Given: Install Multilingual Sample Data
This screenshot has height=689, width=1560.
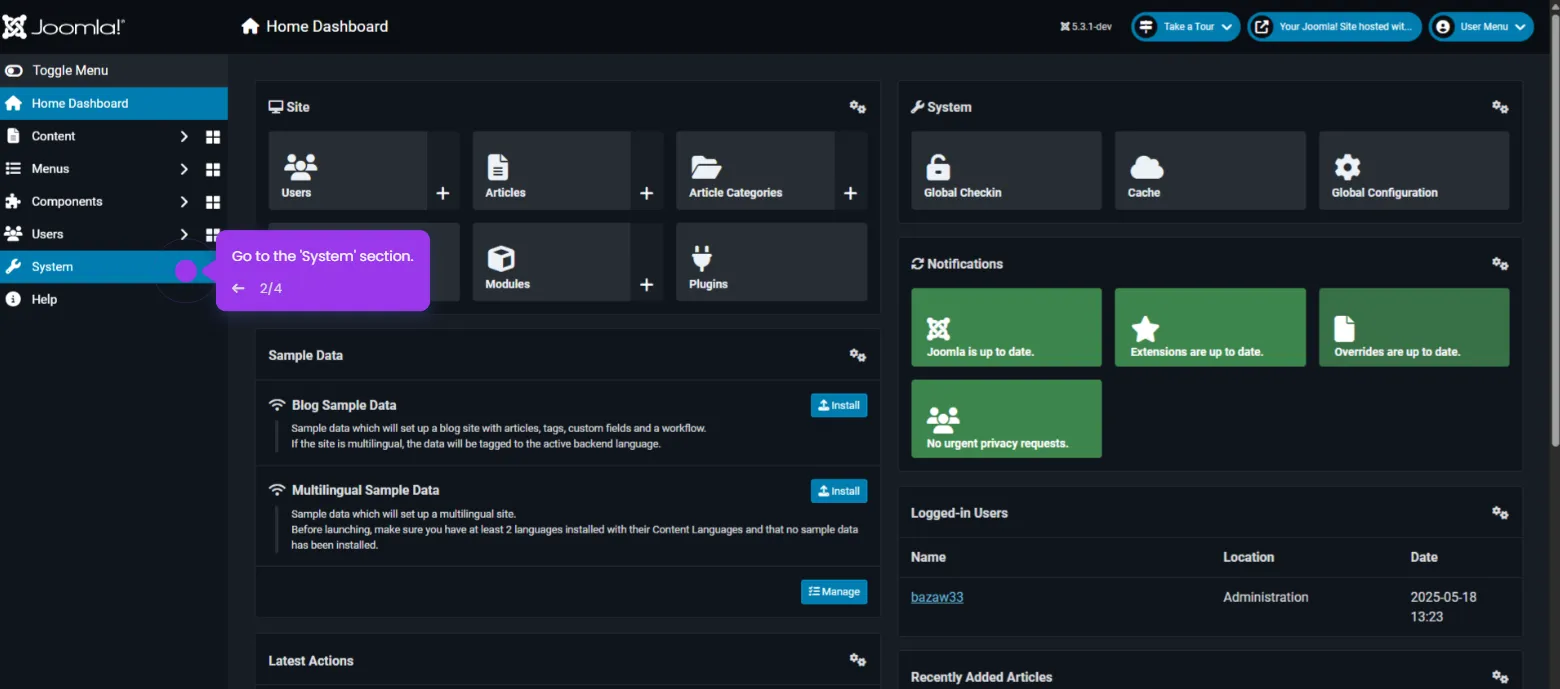Looking at the screenshot, I should coord(839,491).
